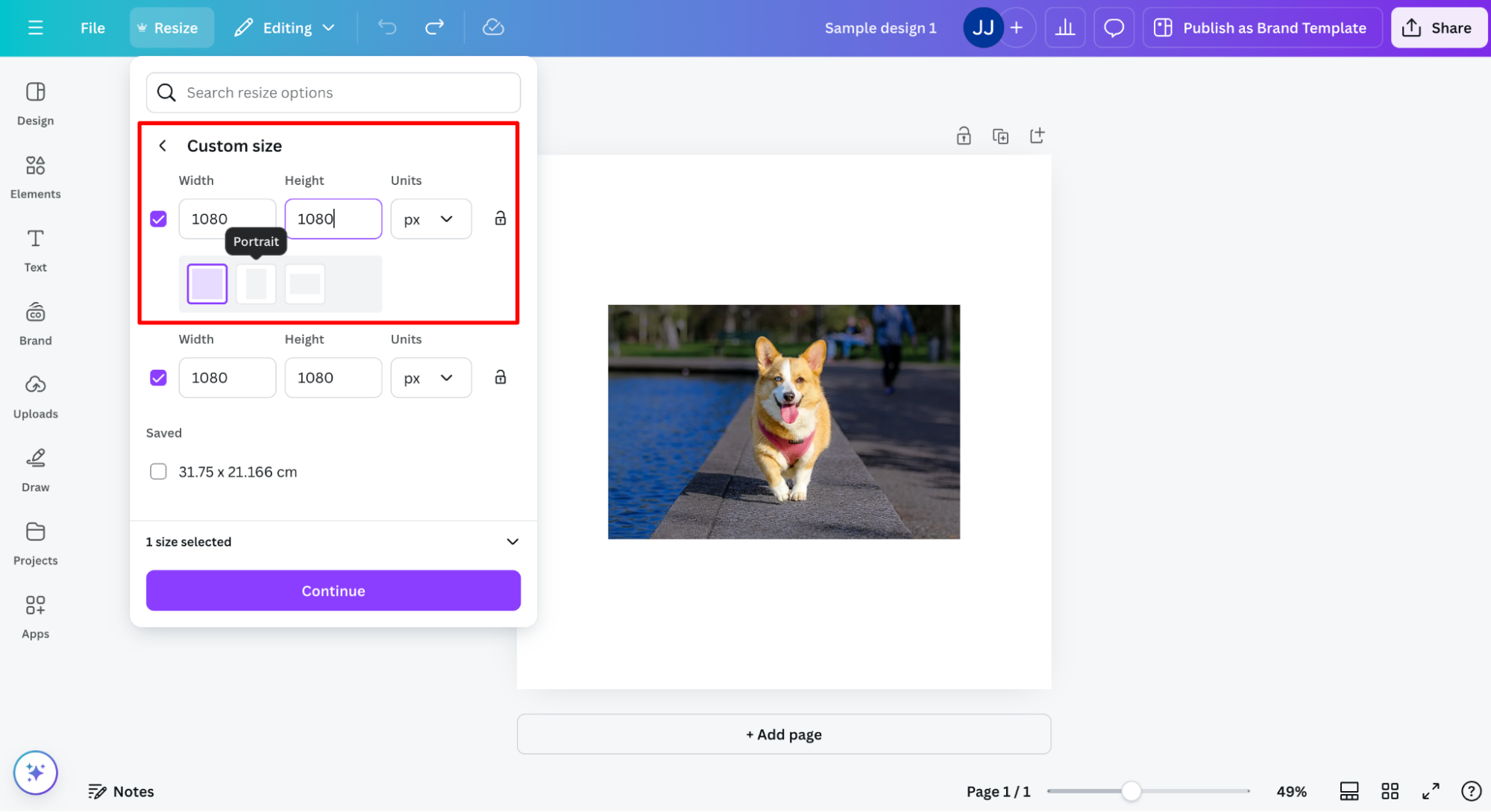Click the + Add page button
Image resolution: width=1491 pixels, height=812 pixels.
coord(784,734)
